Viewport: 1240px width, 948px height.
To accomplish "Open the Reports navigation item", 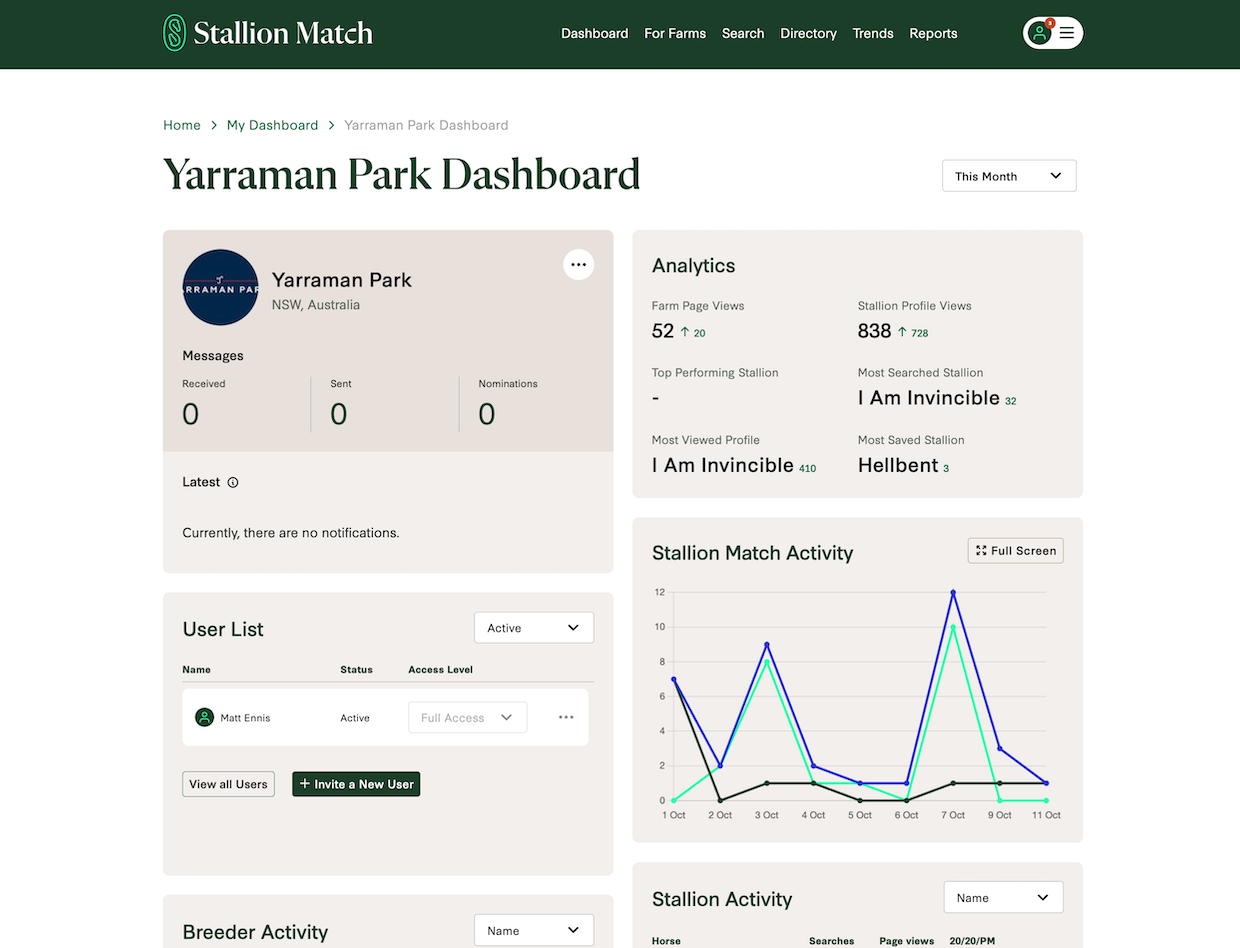I will [933, 33].
